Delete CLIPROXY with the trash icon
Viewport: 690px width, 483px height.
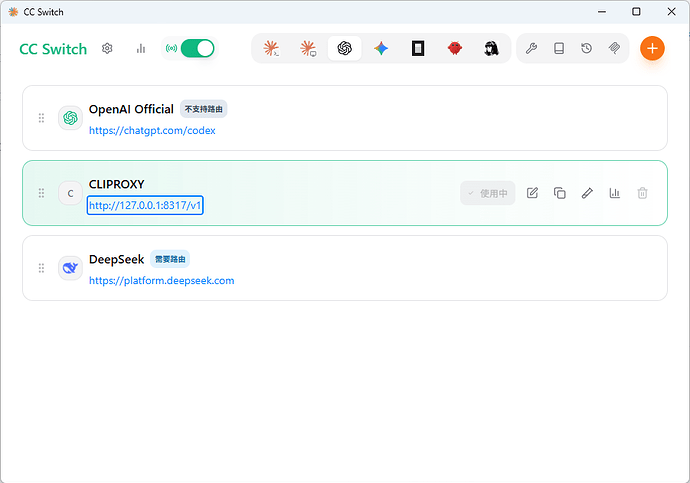pyautogui.click(x=642, y=193)
